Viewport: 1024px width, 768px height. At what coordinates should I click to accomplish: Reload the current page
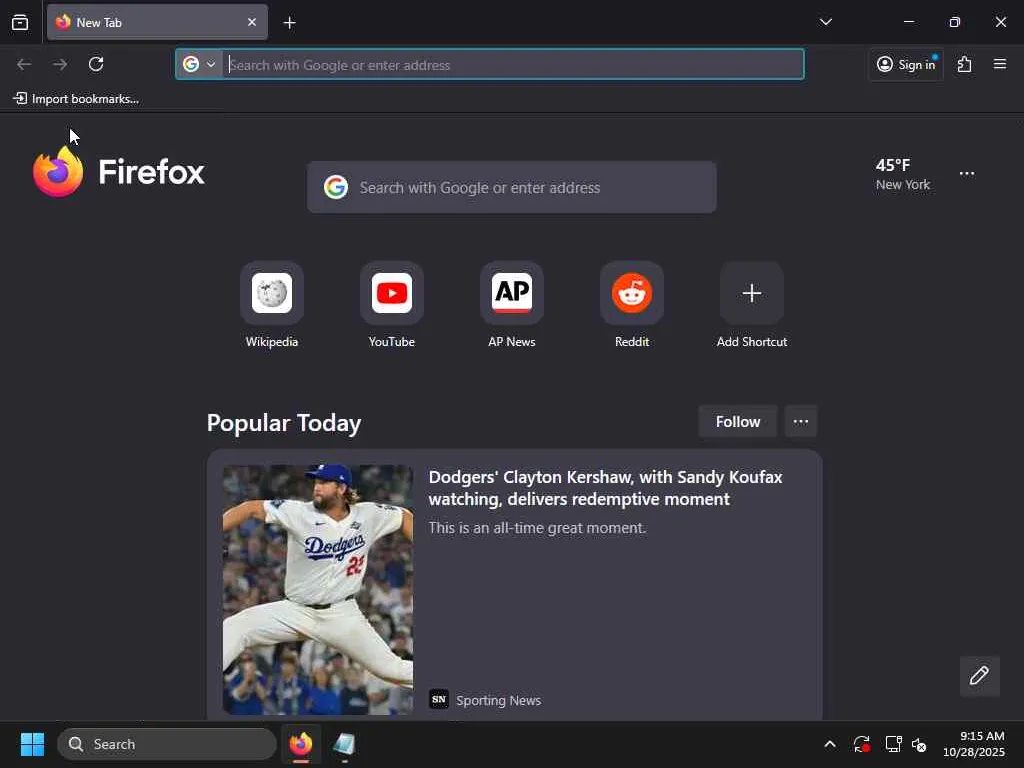(x=96, y=64)
